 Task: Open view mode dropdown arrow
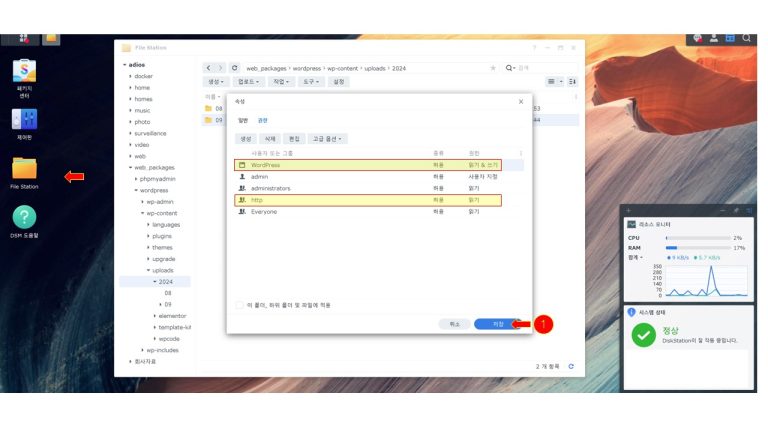point(561,82)
